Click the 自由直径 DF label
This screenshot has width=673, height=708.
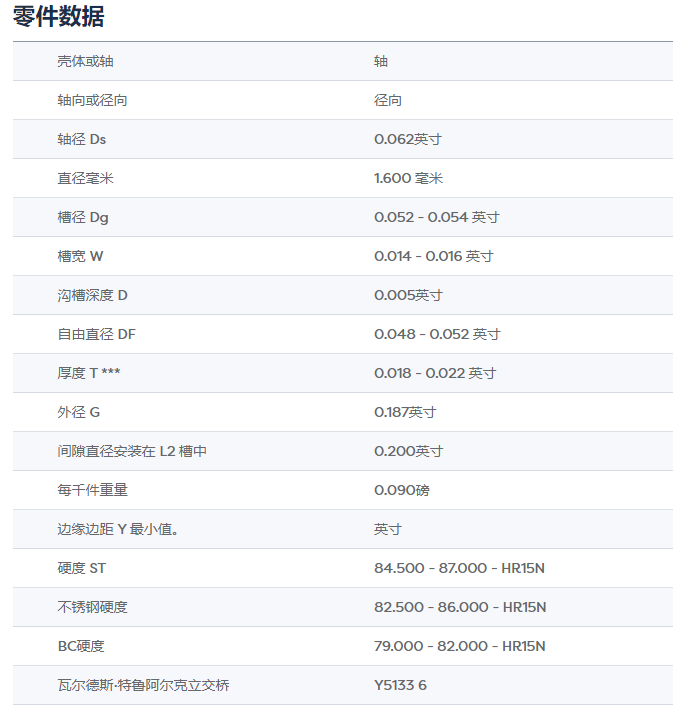pos(97,335)
